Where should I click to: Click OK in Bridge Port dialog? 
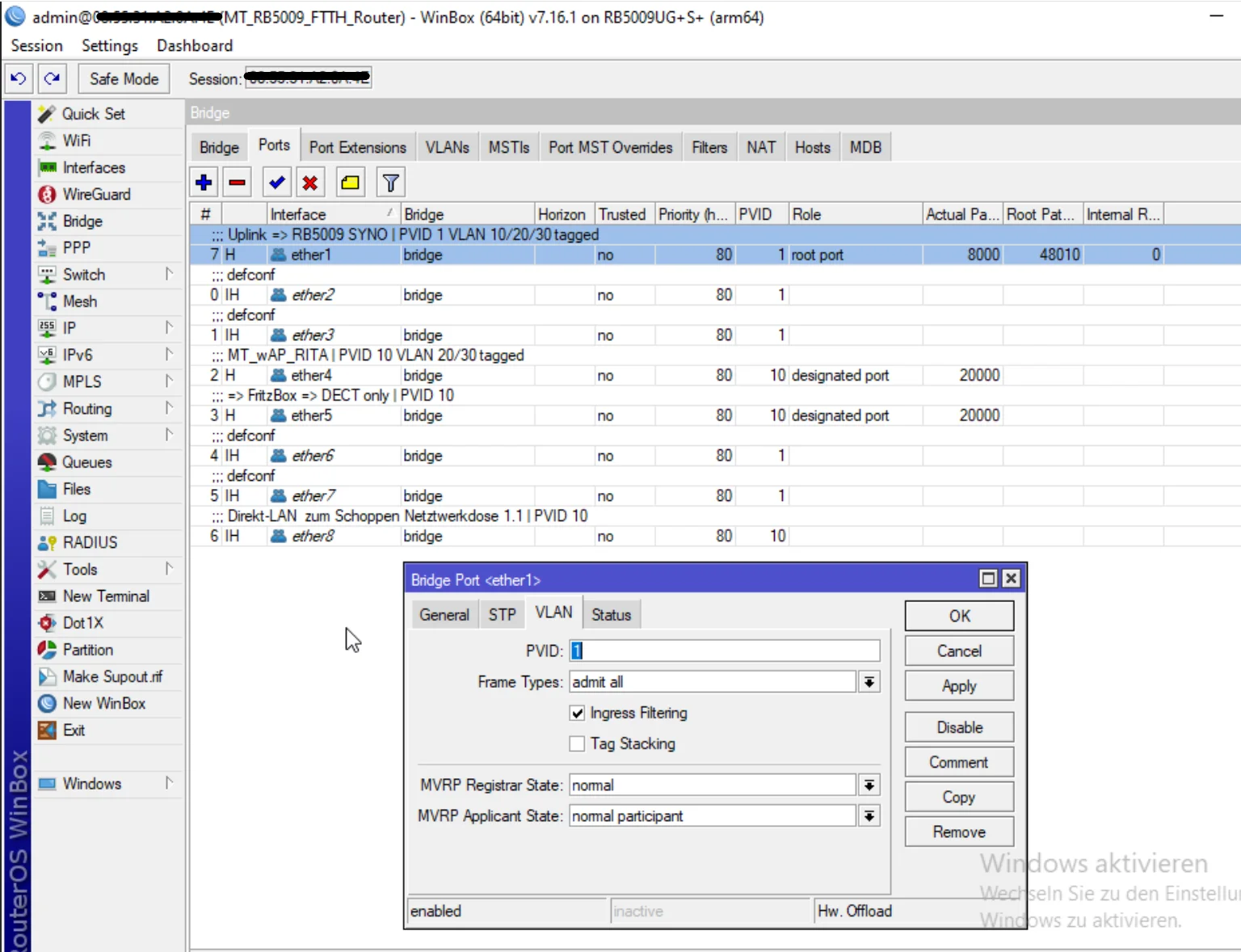pos(959,616)
